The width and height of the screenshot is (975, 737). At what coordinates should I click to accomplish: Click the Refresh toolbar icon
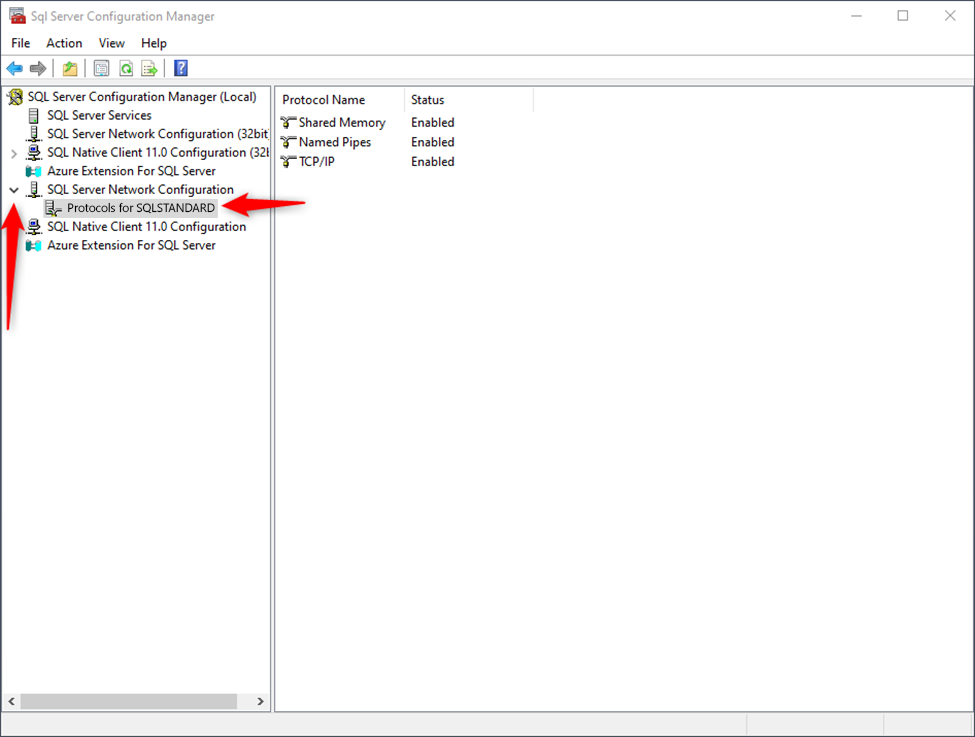click(126, 68)
